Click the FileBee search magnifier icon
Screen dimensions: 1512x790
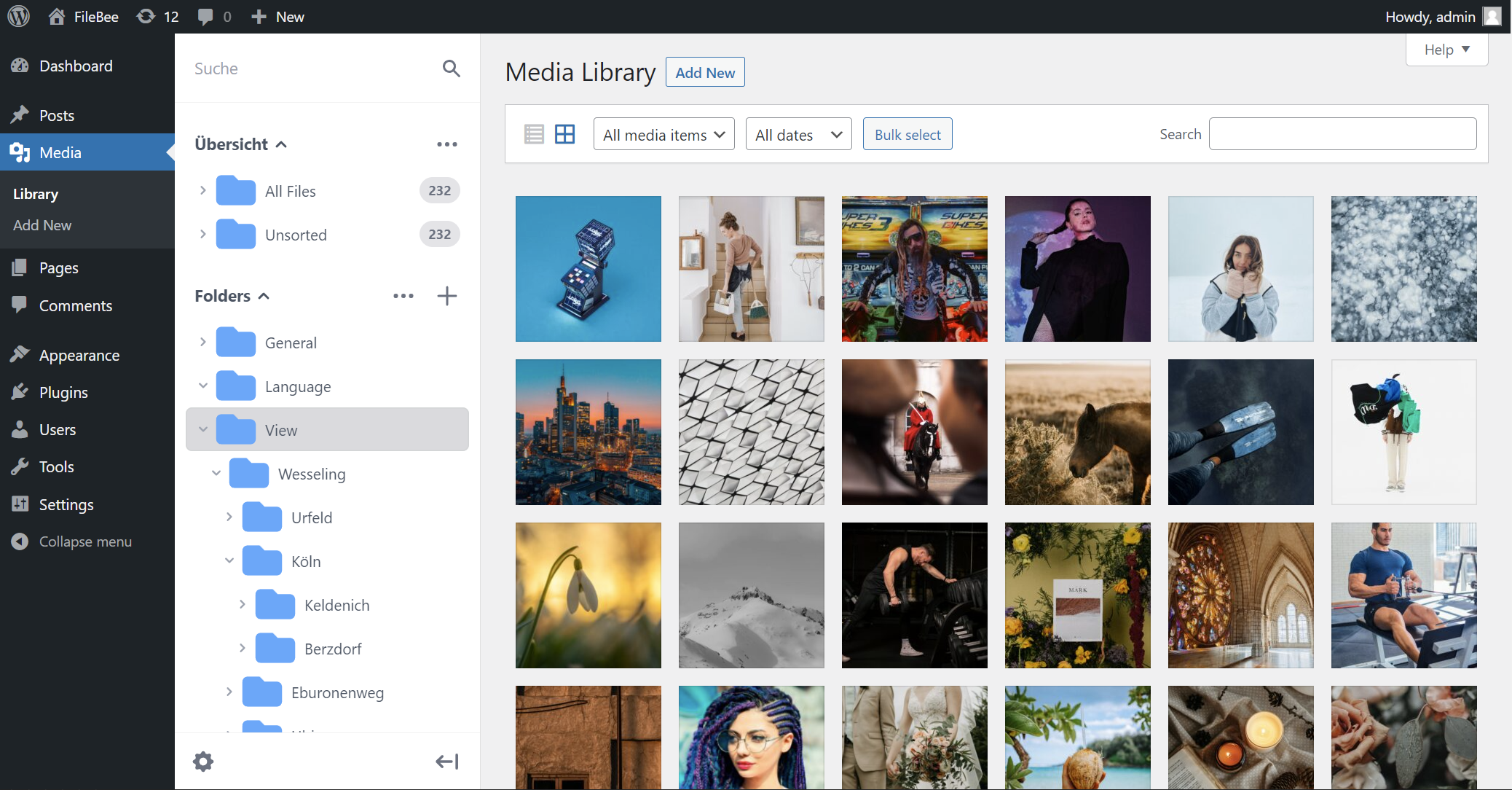pos(451,69)
